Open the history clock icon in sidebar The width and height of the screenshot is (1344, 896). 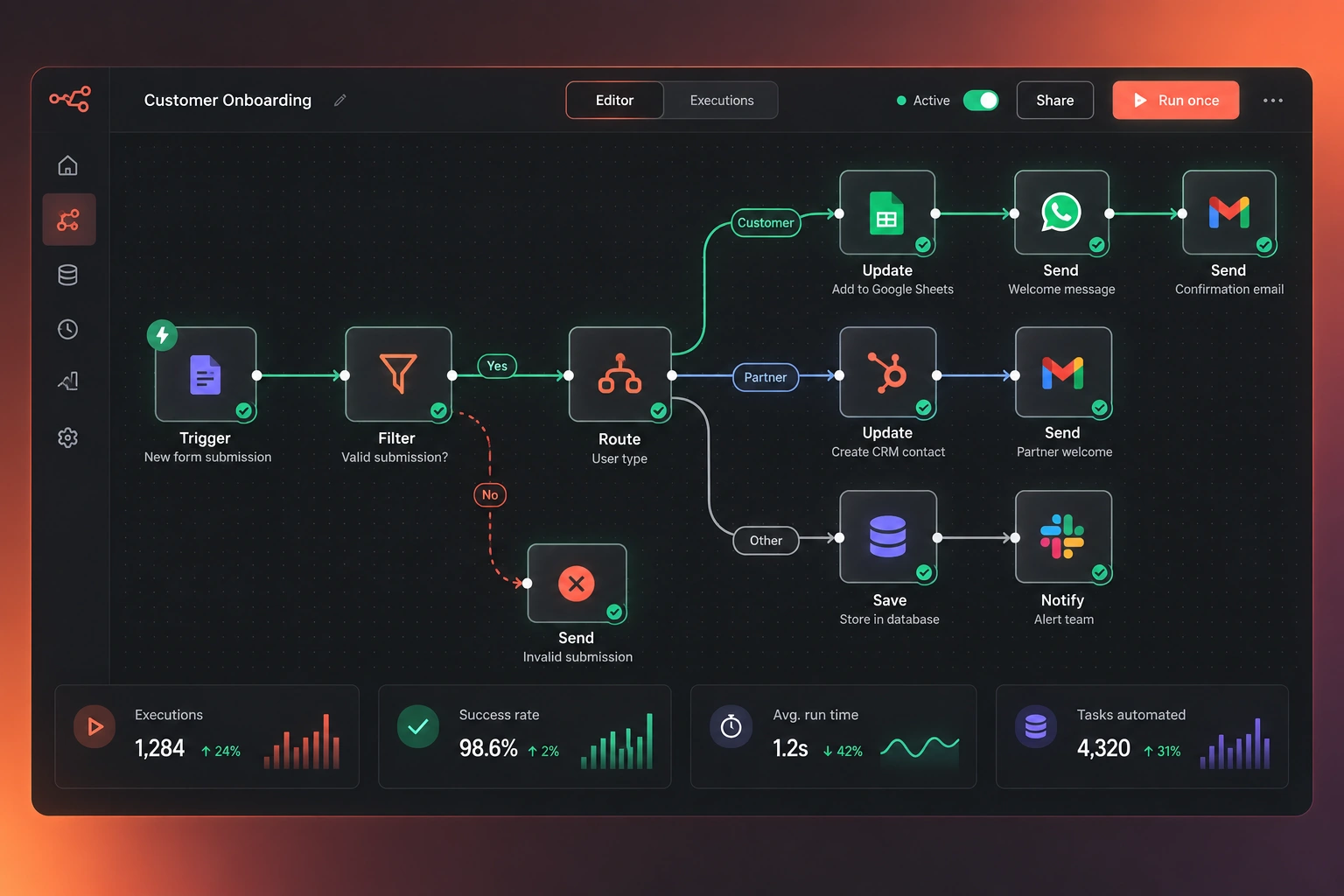67,329
